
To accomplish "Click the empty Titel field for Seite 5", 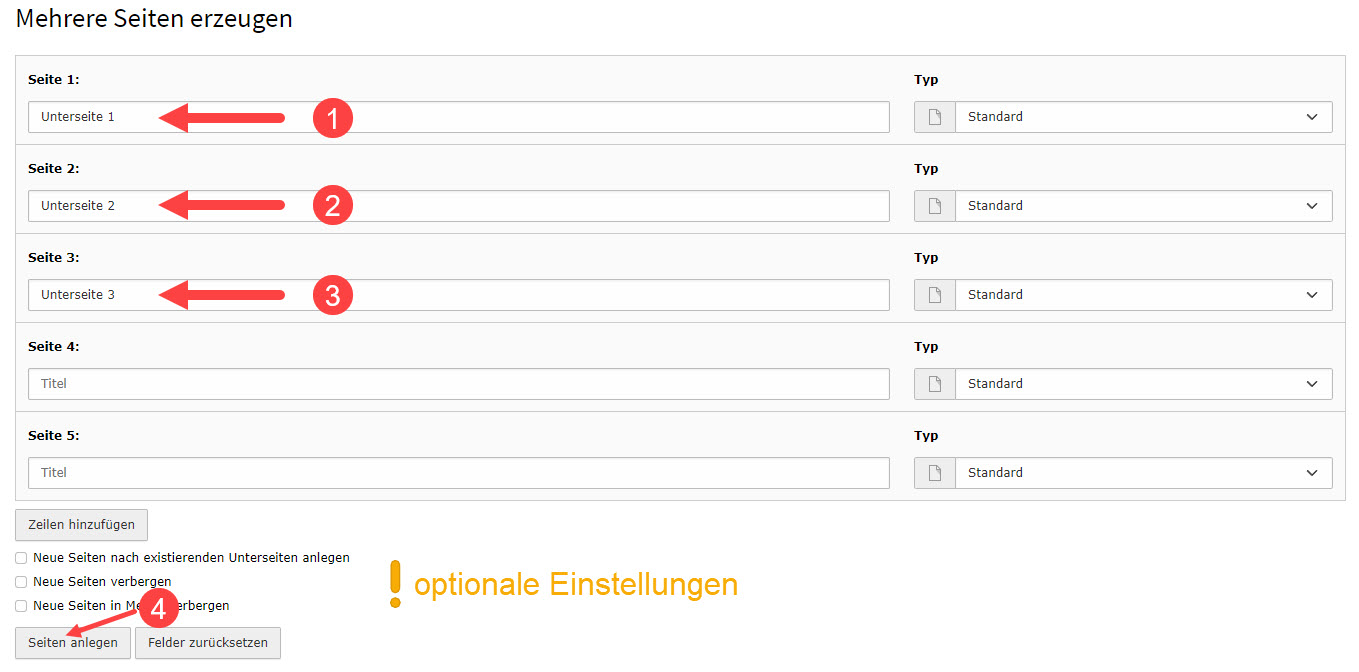I will coord(458,473).
